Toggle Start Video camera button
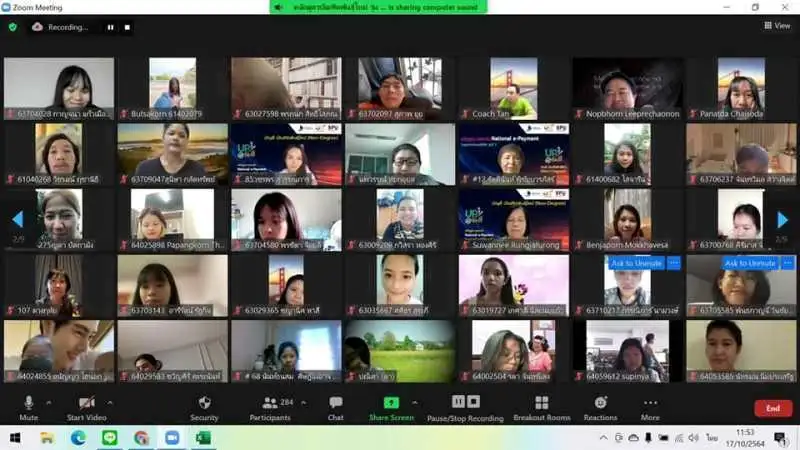This screenshot has width=800, height=450. click(87, 403)
